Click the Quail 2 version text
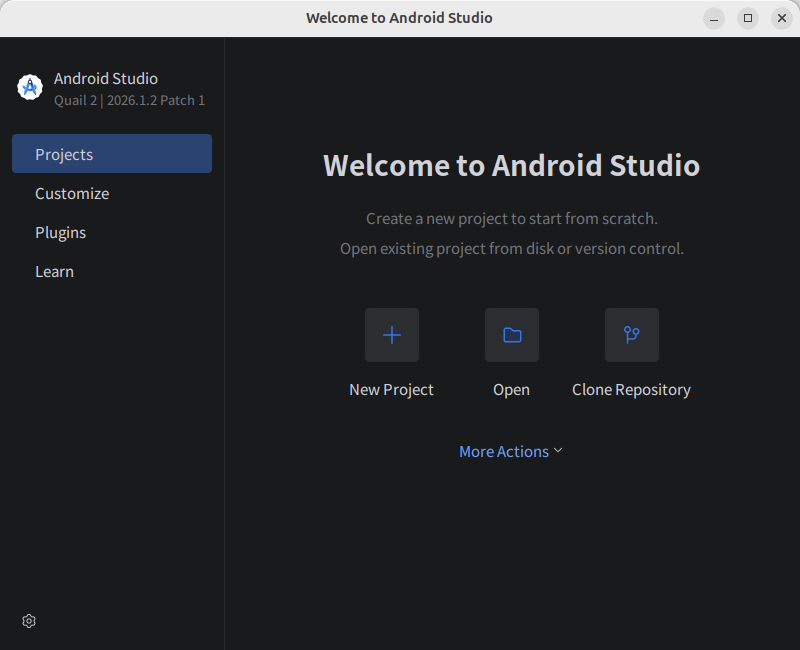This screenshot has height=650, width=800. (130, 101)
